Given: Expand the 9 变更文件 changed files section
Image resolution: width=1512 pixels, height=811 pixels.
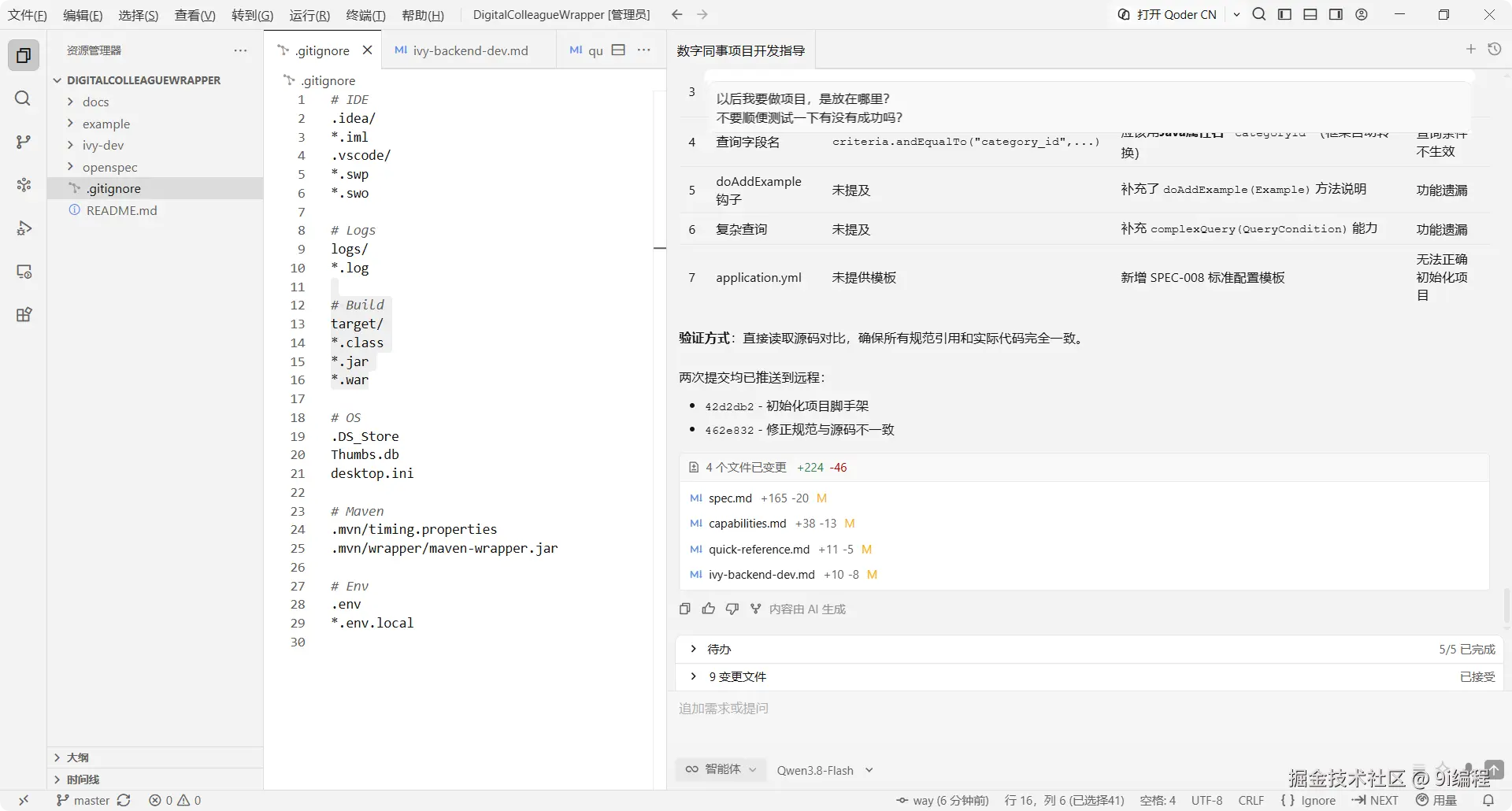Looking at the screenshot, I should [x=1090, y=676].
